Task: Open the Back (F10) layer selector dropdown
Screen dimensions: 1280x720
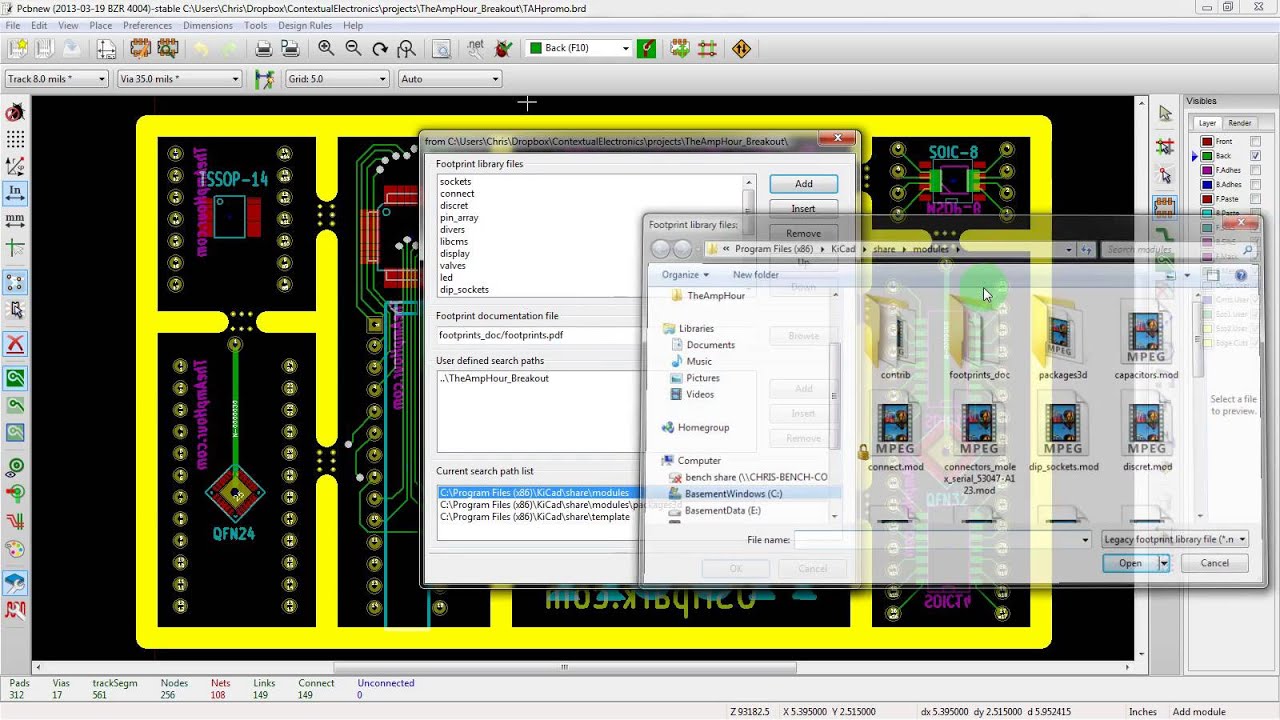Action: tap(579, 48)
